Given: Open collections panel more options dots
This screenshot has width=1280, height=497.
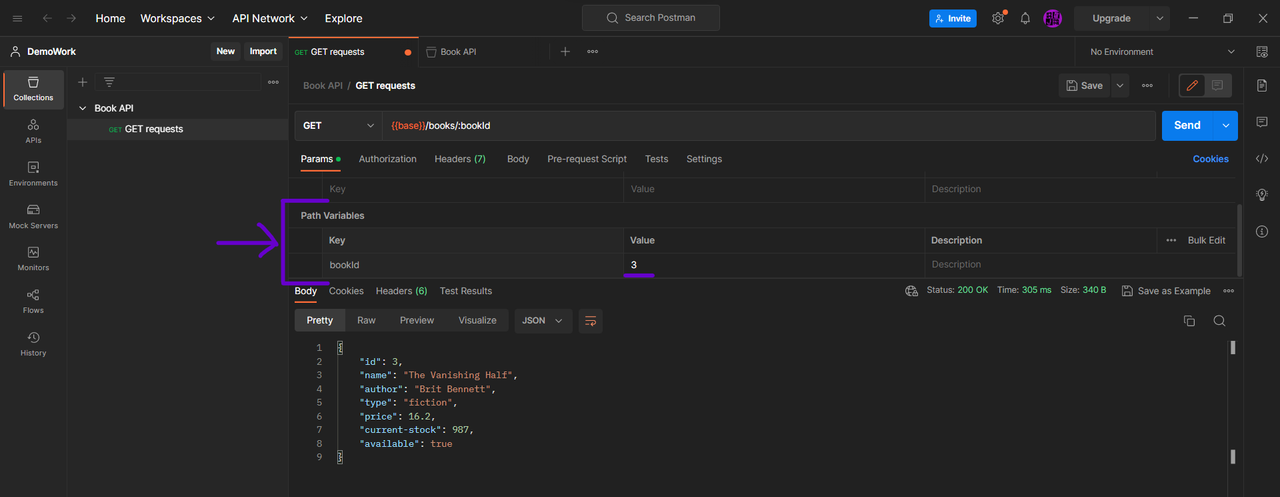Looking at the screenshot, I should pyautogui.click(x=273, y=82).
